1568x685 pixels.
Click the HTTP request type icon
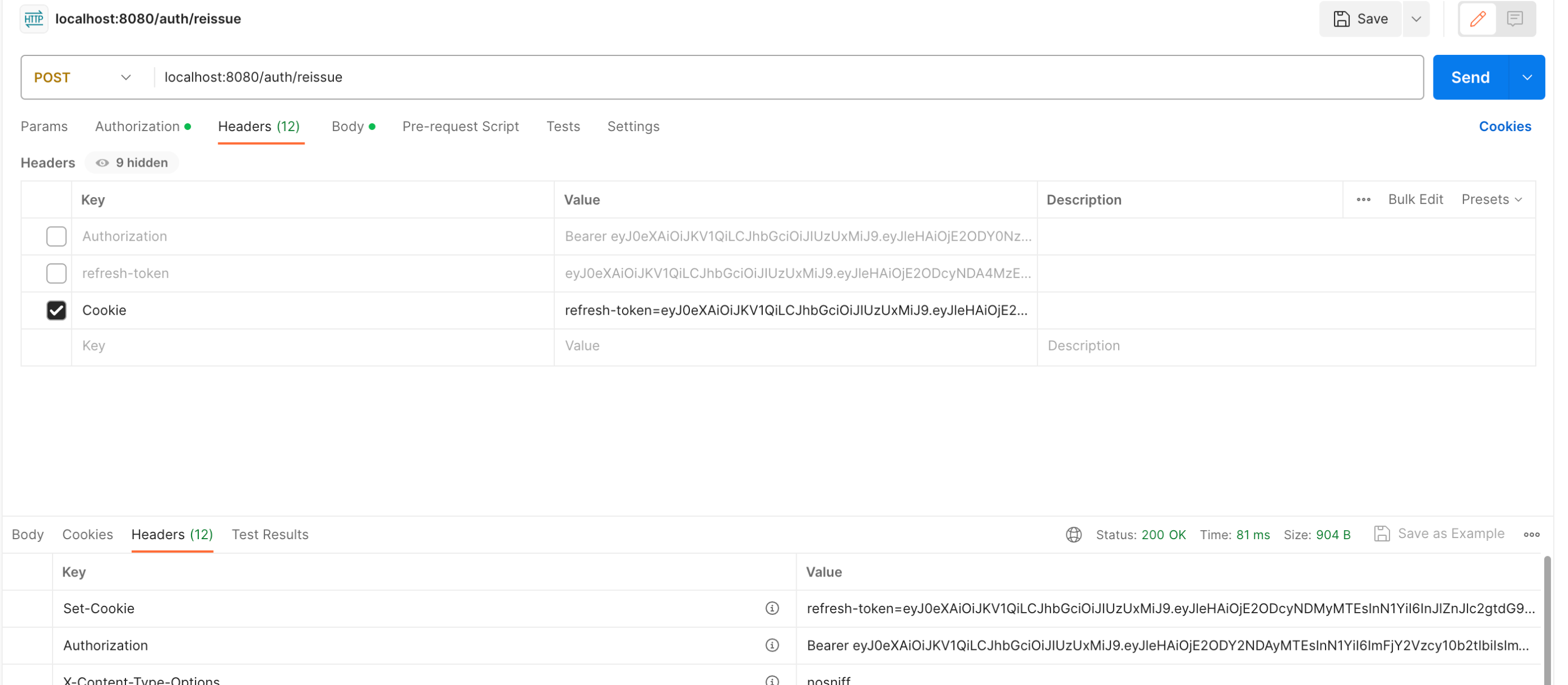[33, 19]
